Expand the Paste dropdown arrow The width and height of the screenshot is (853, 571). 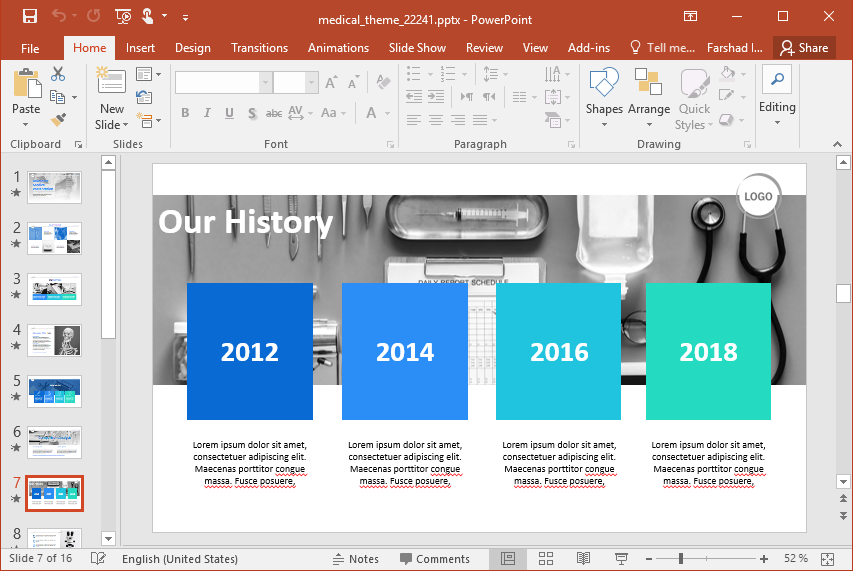pos(26,125)
